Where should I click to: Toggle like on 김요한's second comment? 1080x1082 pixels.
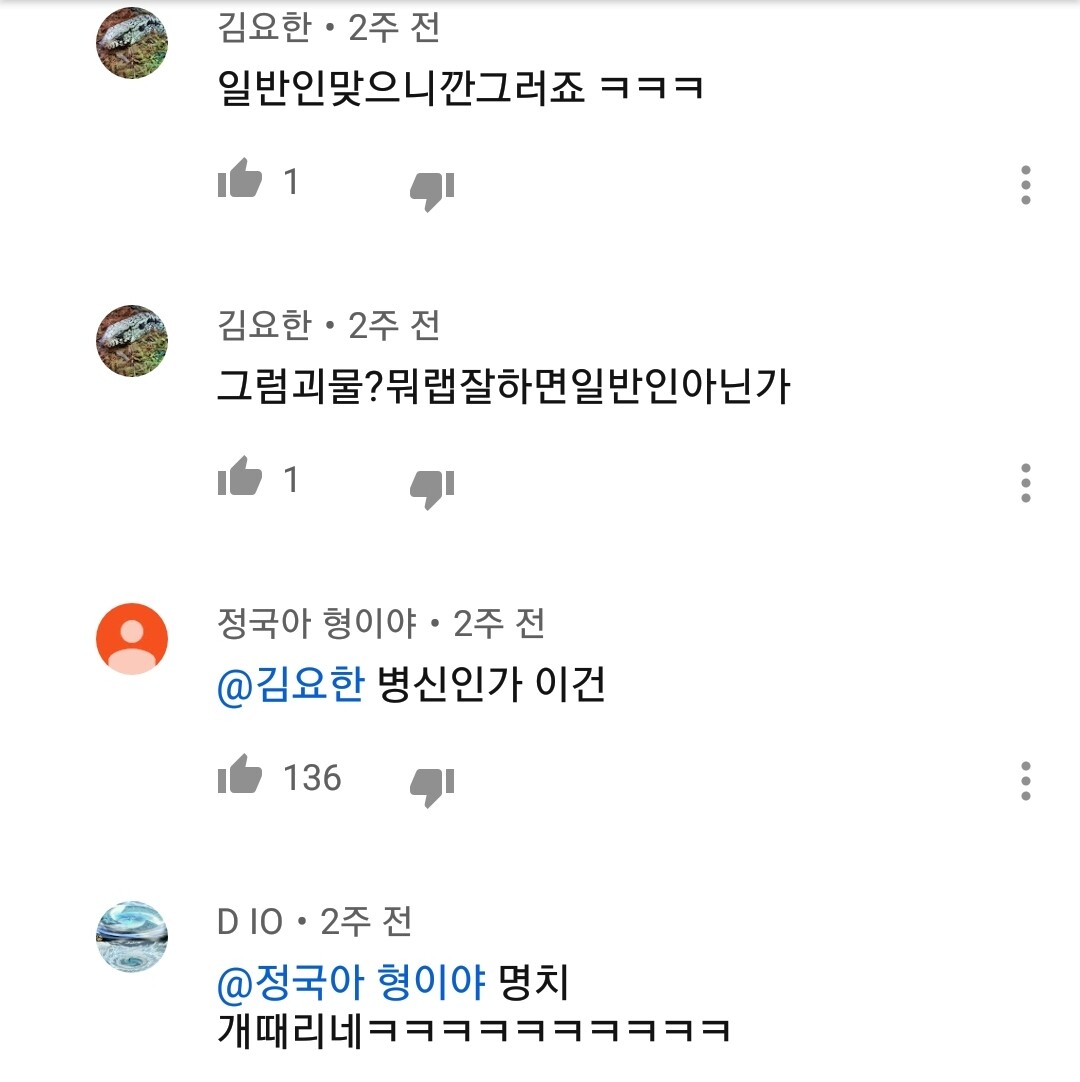pos(240,478)
